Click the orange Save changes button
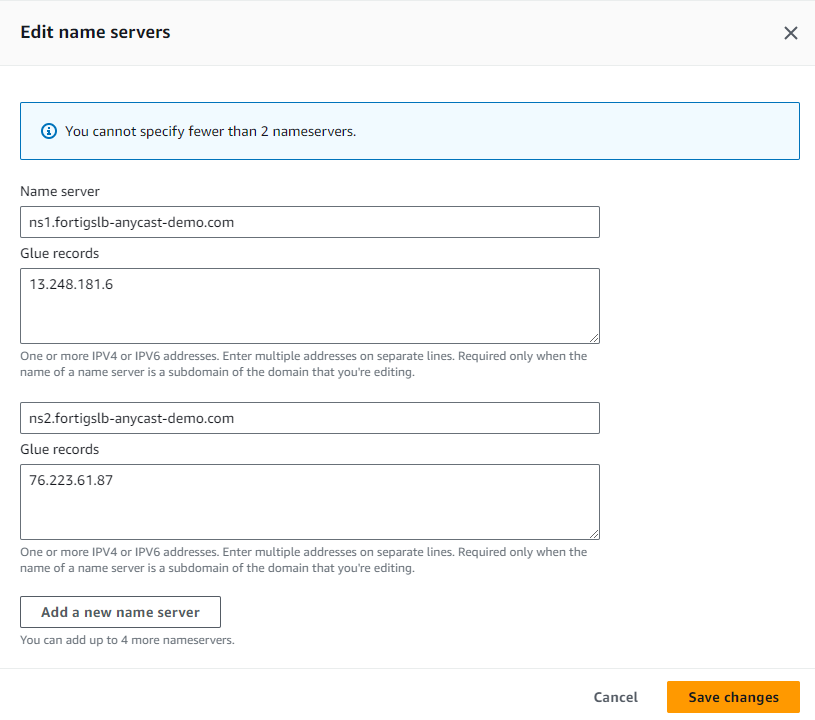The image size is (815, 720). [733, 697]
